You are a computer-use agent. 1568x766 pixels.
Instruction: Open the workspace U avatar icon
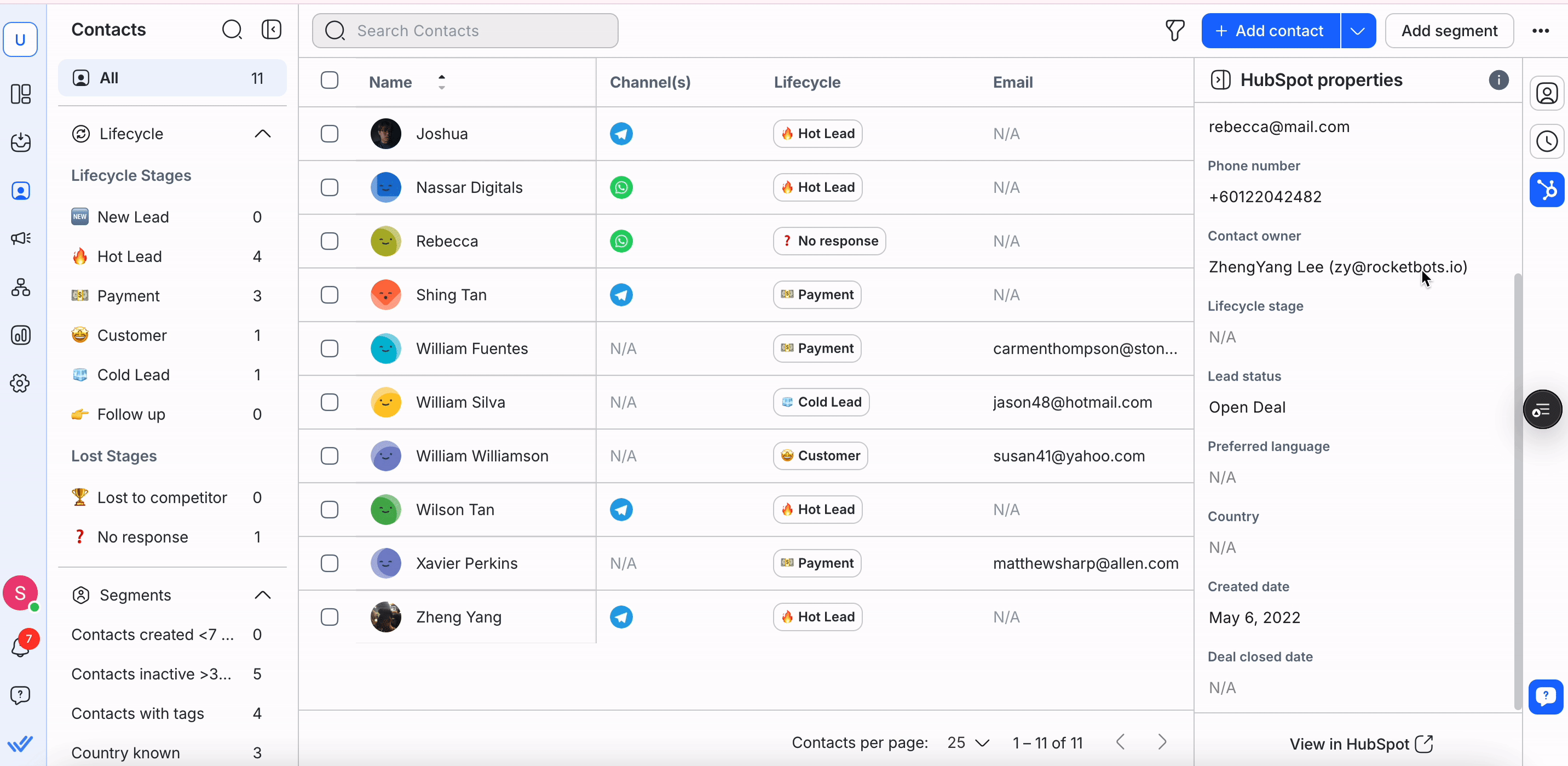tap(21, 39)
